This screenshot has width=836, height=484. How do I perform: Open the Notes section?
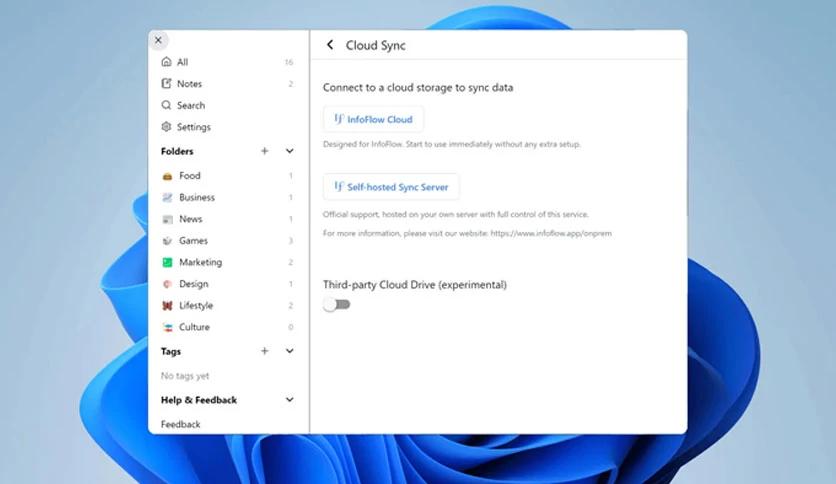pyautogui.click(x=189, y=84)
